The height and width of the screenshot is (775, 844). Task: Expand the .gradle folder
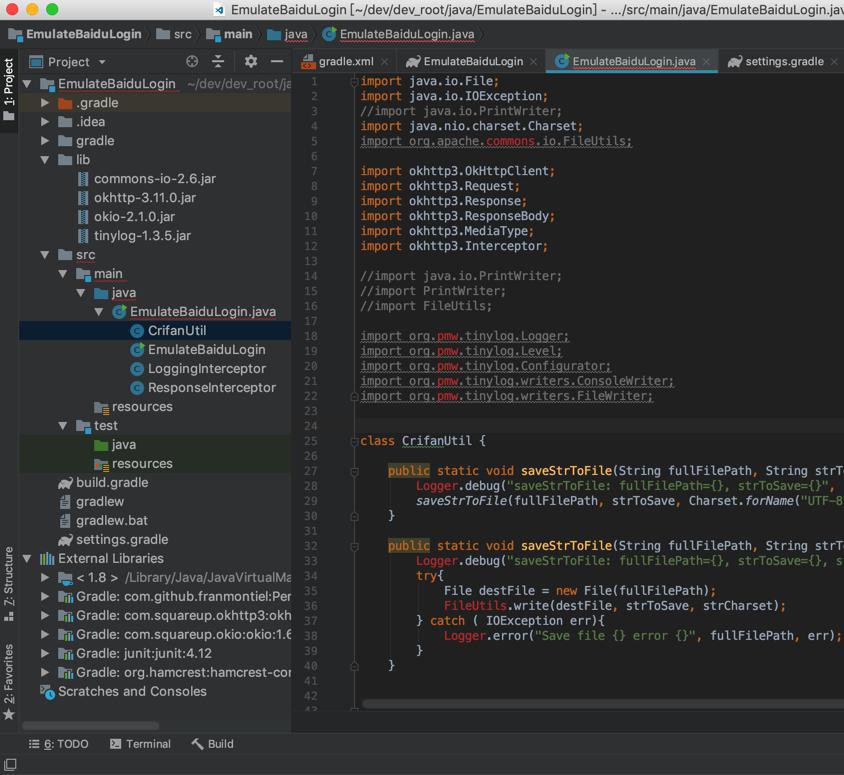tap(45, 103)
